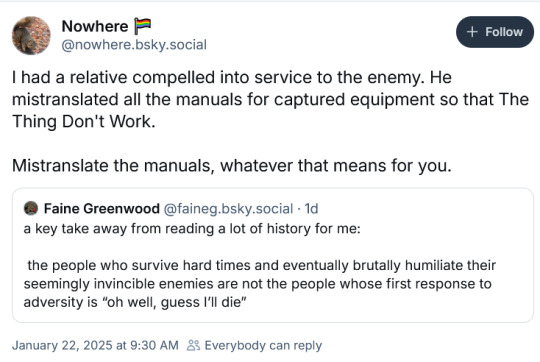This screenshot has height=362, width=540.
Task: Click the quoted phrase 'oh well, guess I'll die'
Action: pos(174,302)
